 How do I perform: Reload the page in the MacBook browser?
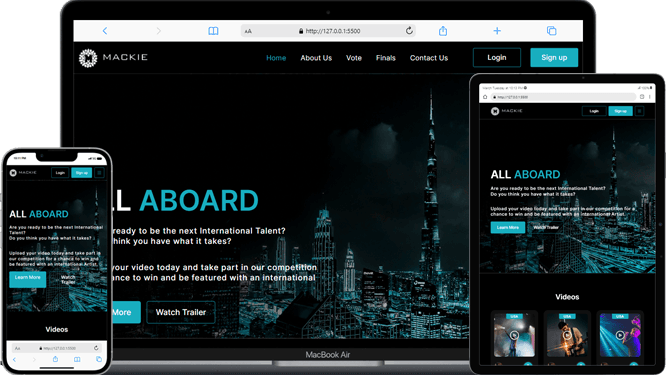409,30
